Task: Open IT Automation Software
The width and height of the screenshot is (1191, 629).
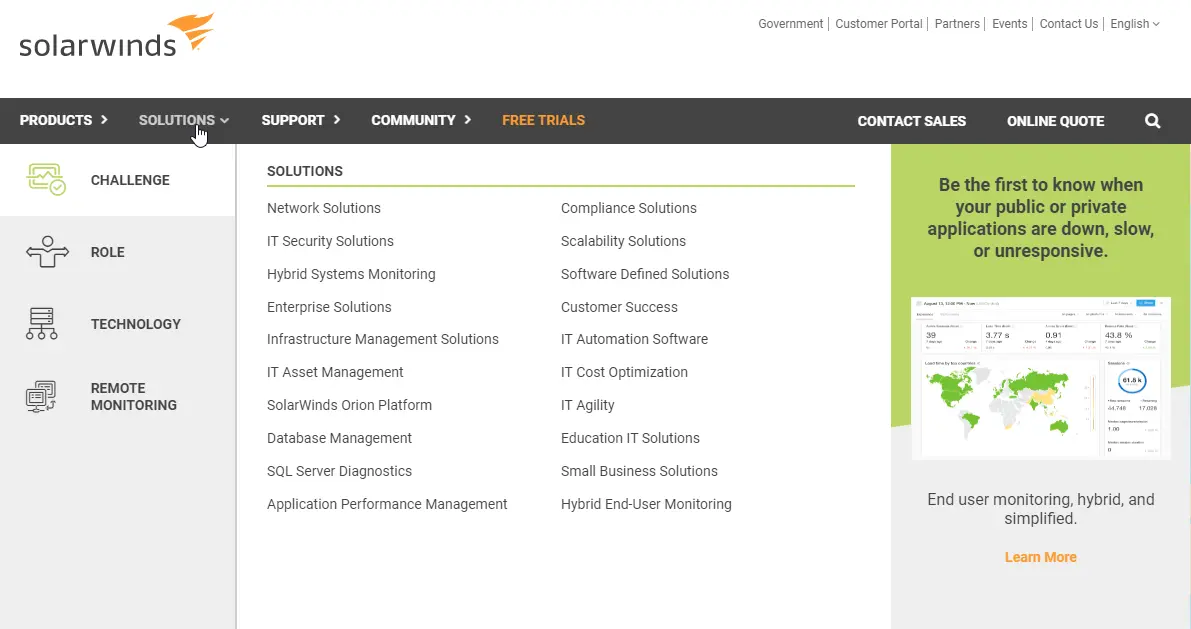Action: coord(634,340)
